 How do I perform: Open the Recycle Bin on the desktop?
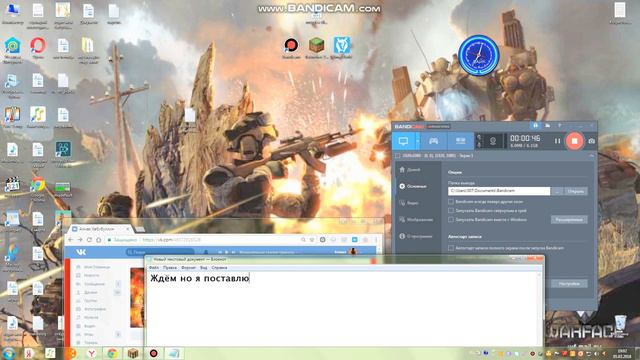620,326
